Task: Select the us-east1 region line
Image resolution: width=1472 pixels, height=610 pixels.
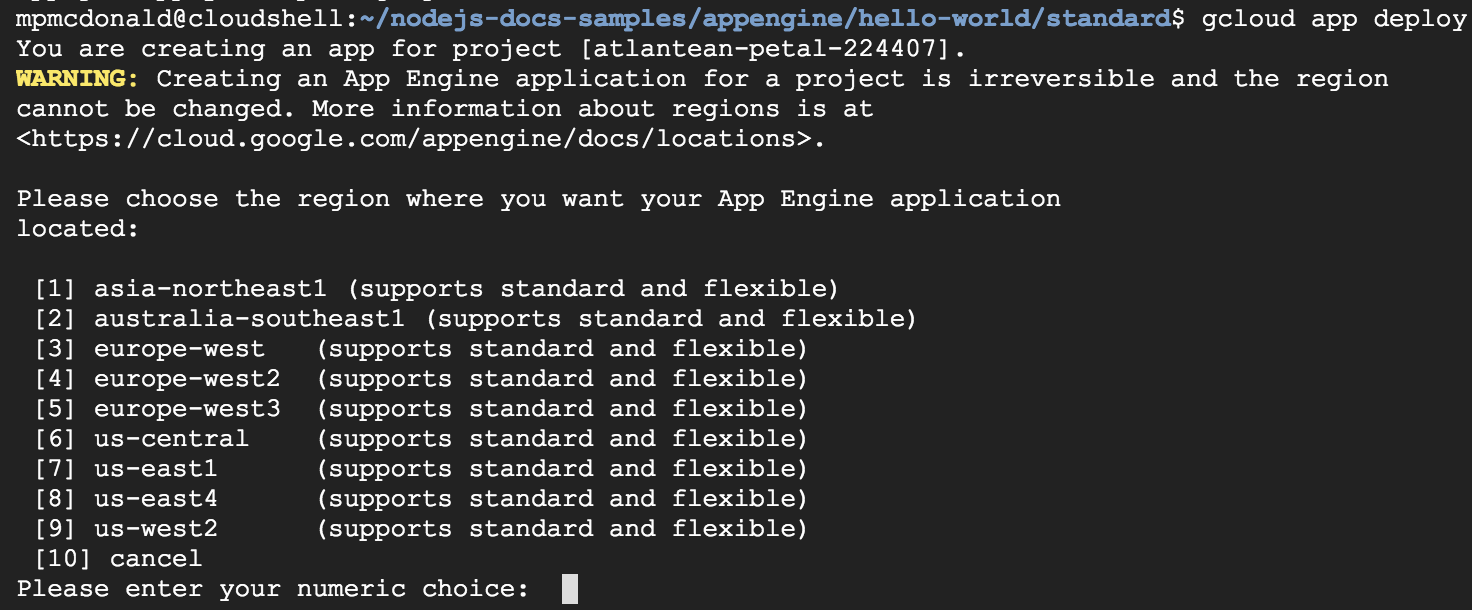Action: [x=155, y=469]
